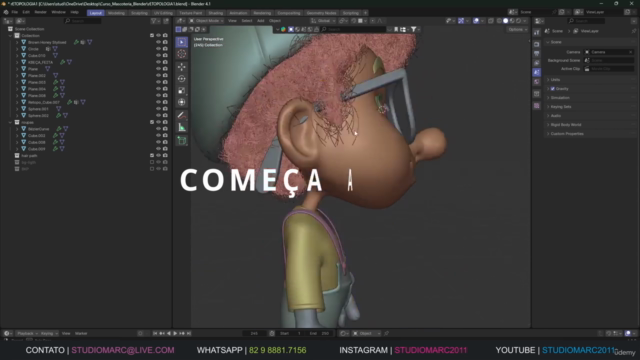Open the Object Mode dropdown
The height and width of the screenshot is (360, 640).
click(x=207, y=21)
